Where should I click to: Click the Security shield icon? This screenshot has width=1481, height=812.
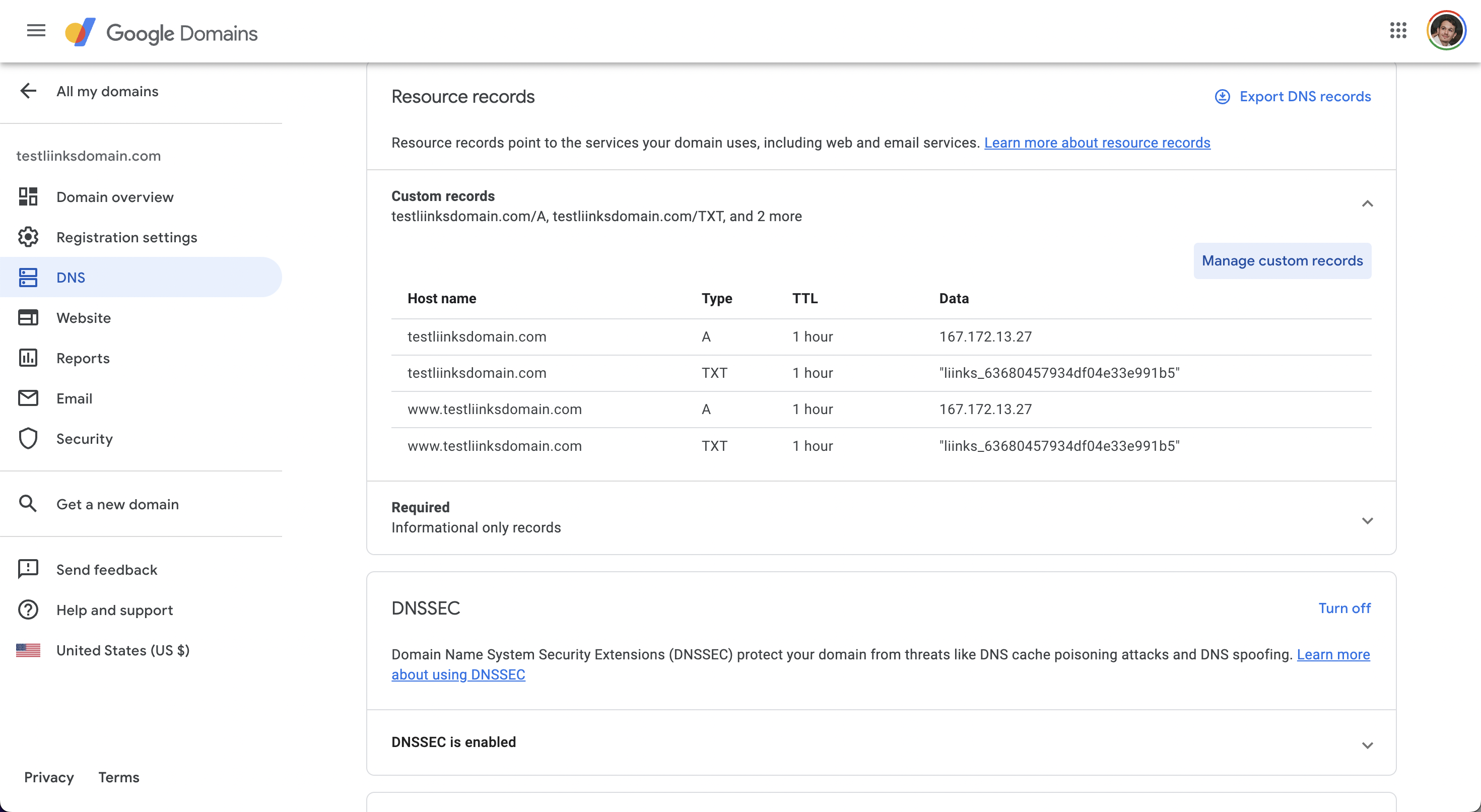[28, 439]
